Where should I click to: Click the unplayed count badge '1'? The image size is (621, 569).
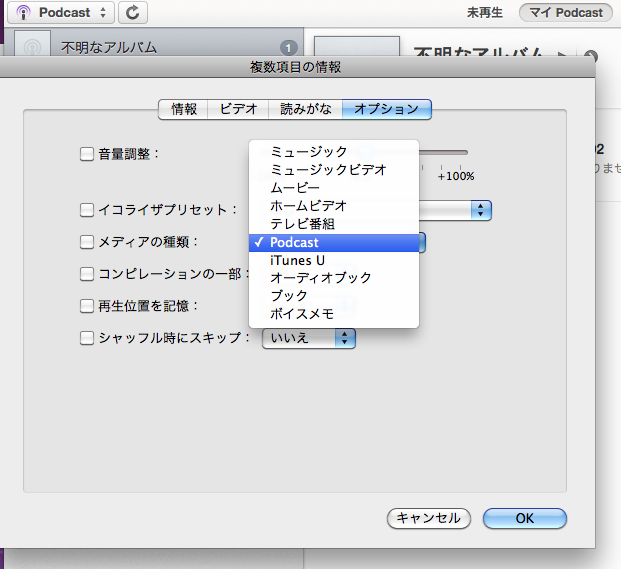pyautogui.click(x=288, y=48)
